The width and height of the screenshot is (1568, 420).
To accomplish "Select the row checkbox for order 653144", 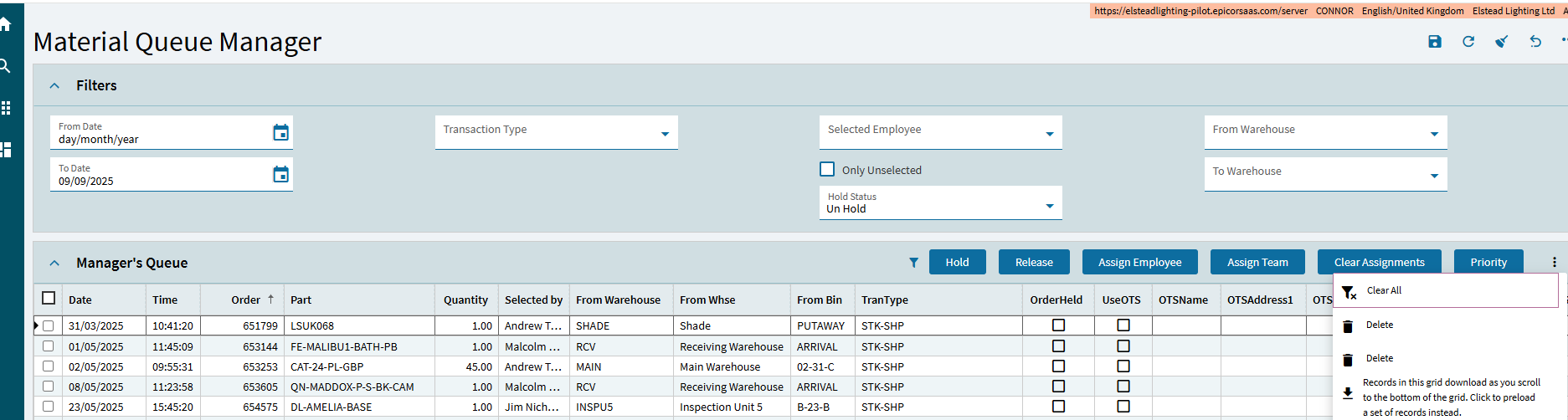I will (49, 346).
